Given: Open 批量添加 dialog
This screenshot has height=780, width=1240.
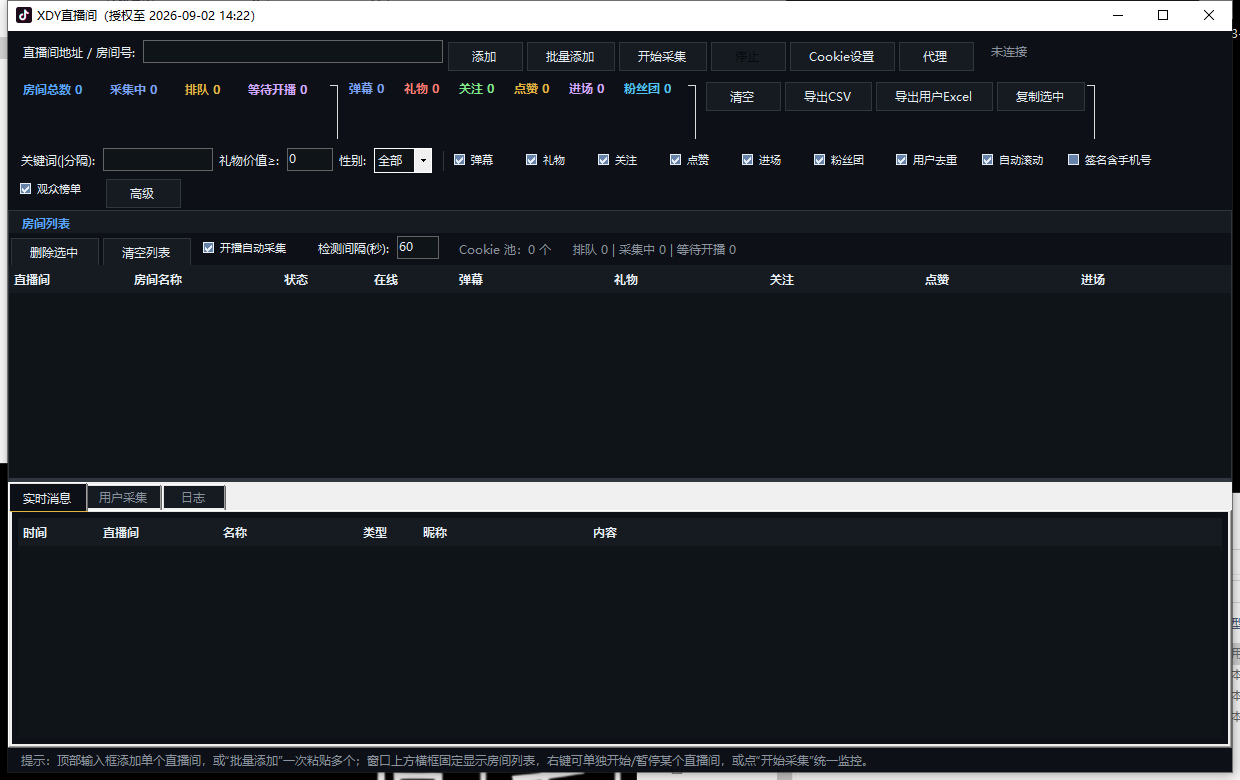Looking at the screenshot, I should [x=570, y=57].
